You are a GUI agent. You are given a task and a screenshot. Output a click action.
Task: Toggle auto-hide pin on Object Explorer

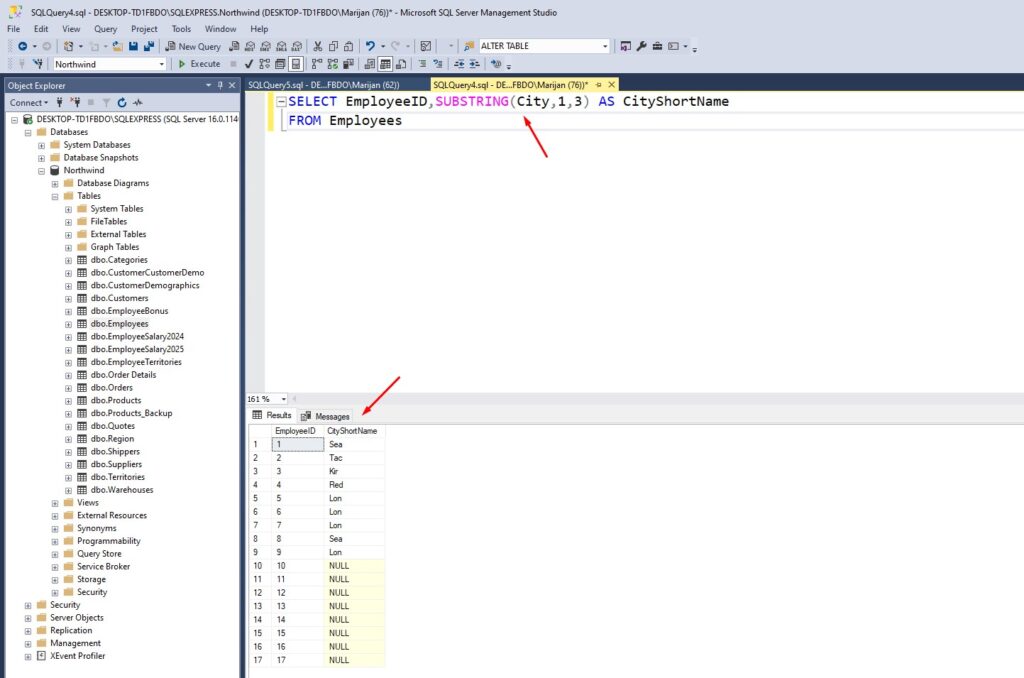220,86
